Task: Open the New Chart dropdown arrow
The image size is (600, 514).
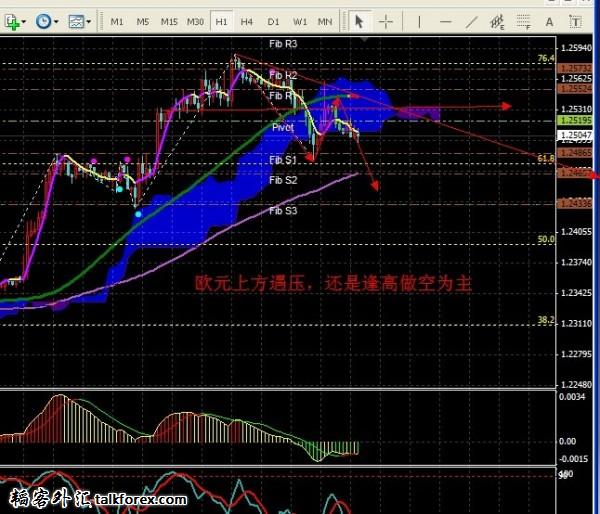Action: [24, 22]
